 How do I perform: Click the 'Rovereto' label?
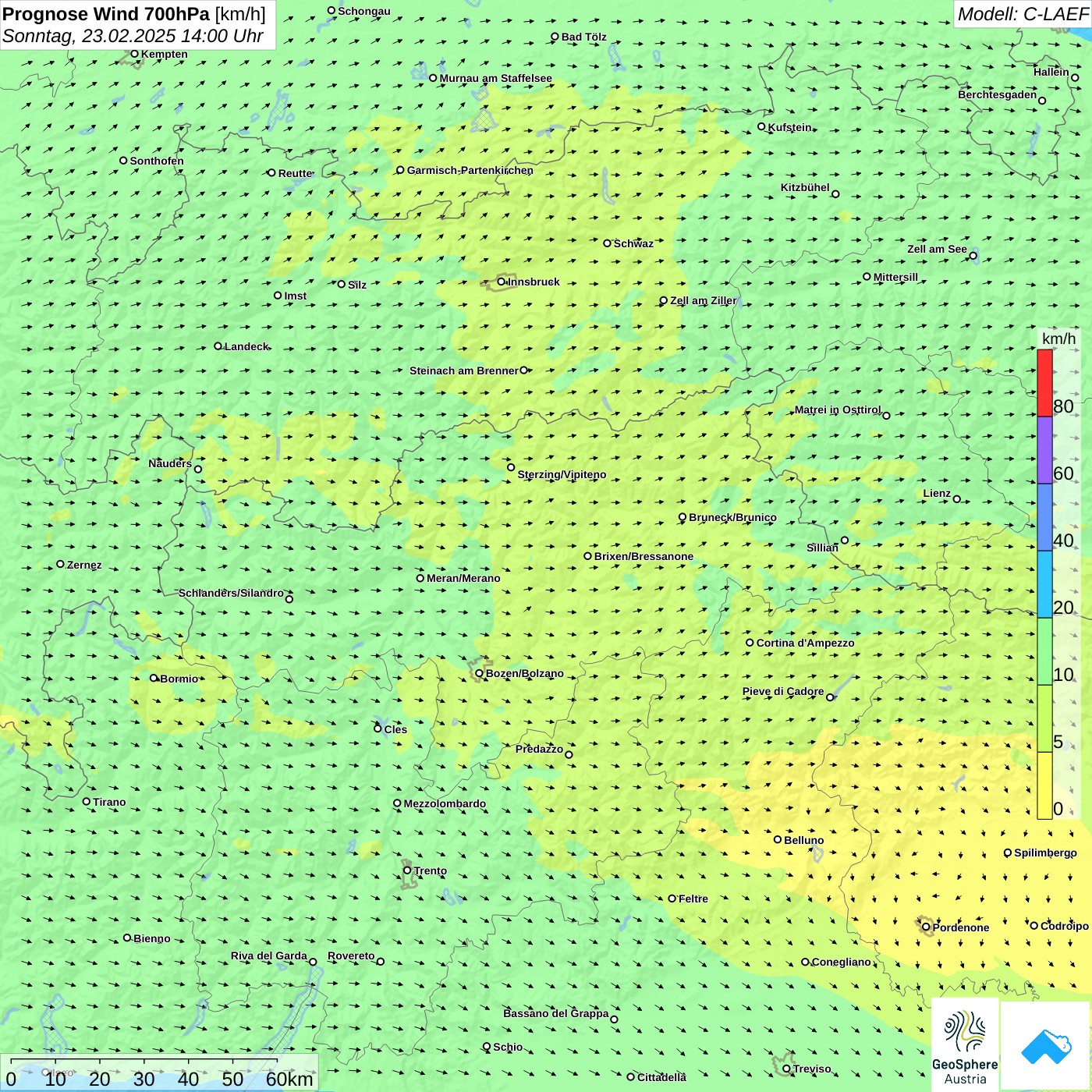click(x=351, y=955)
